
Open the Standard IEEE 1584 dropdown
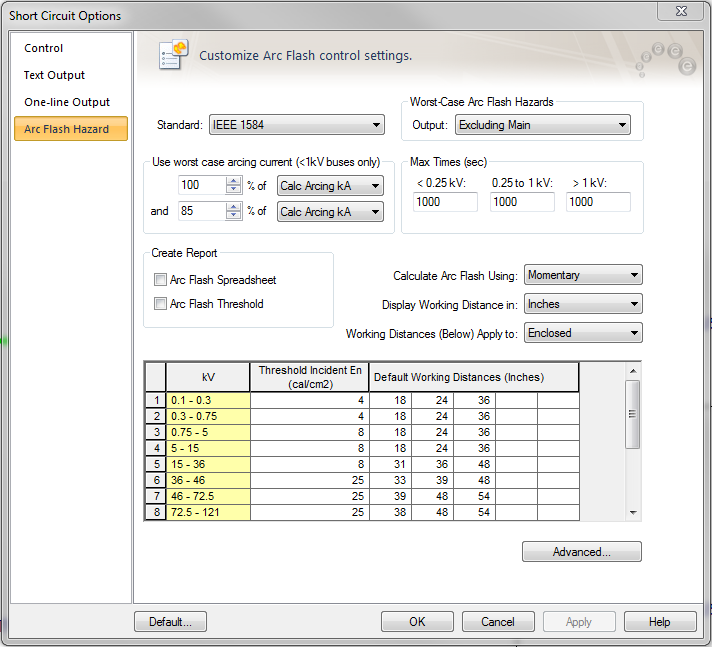point(297,125)
